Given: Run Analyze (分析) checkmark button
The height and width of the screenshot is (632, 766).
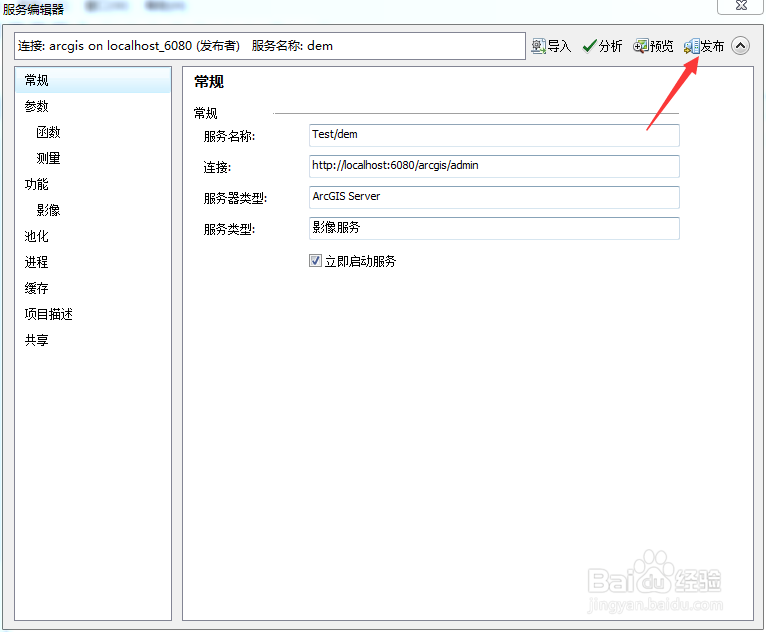Looking at the screenshot, I should point(602,46).
